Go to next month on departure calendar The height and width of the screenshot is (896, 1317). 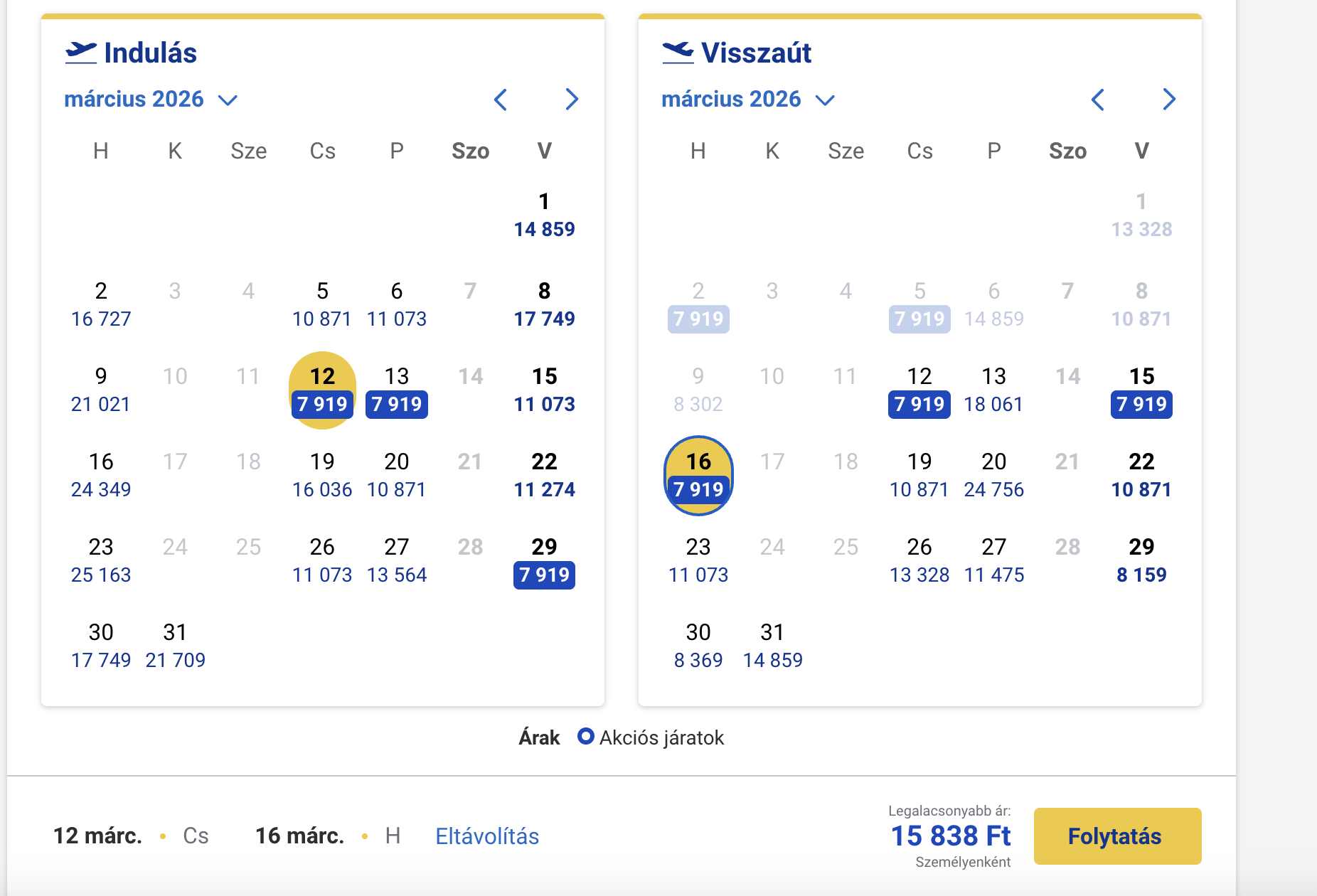pyautogui.click(x=572, y=100)
